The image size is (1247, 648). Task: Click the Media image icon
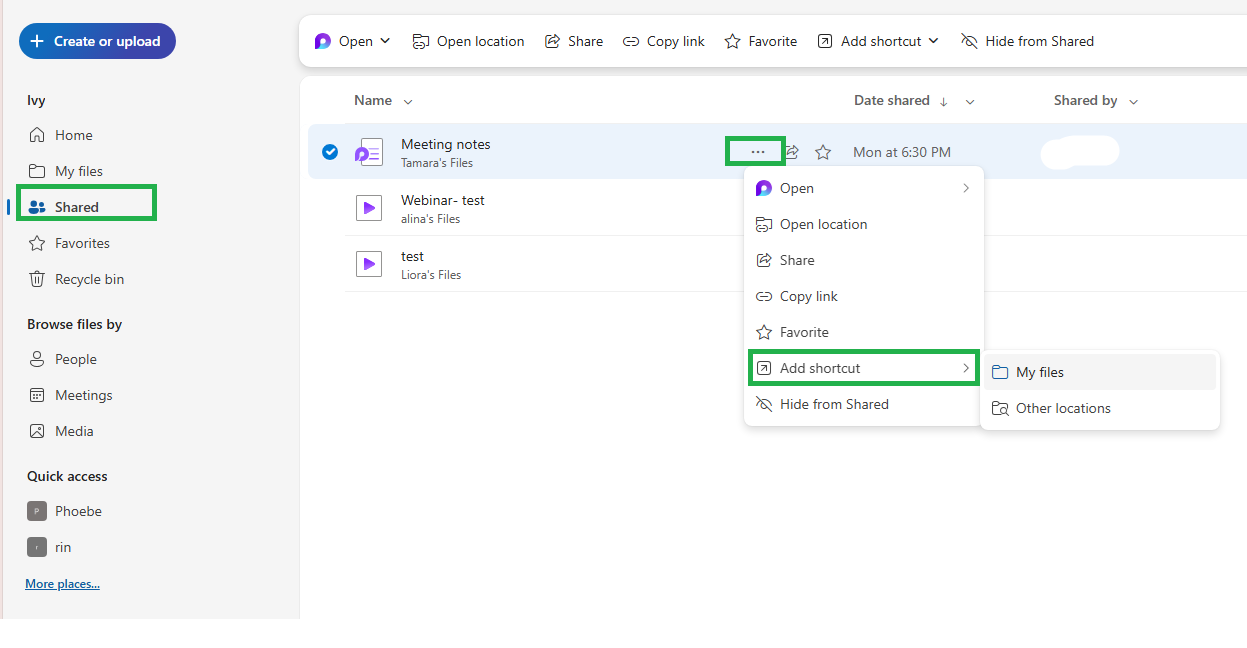[37, 431]
